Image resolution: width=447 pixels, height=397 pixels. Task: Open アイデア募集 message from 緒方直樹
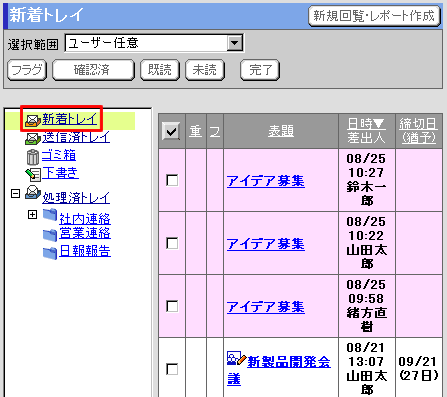[266, 307]
